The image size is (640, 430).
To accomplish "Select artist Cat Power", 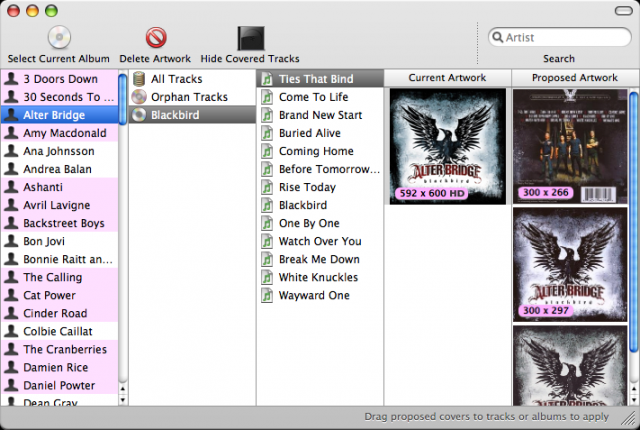I will [60, 295].
